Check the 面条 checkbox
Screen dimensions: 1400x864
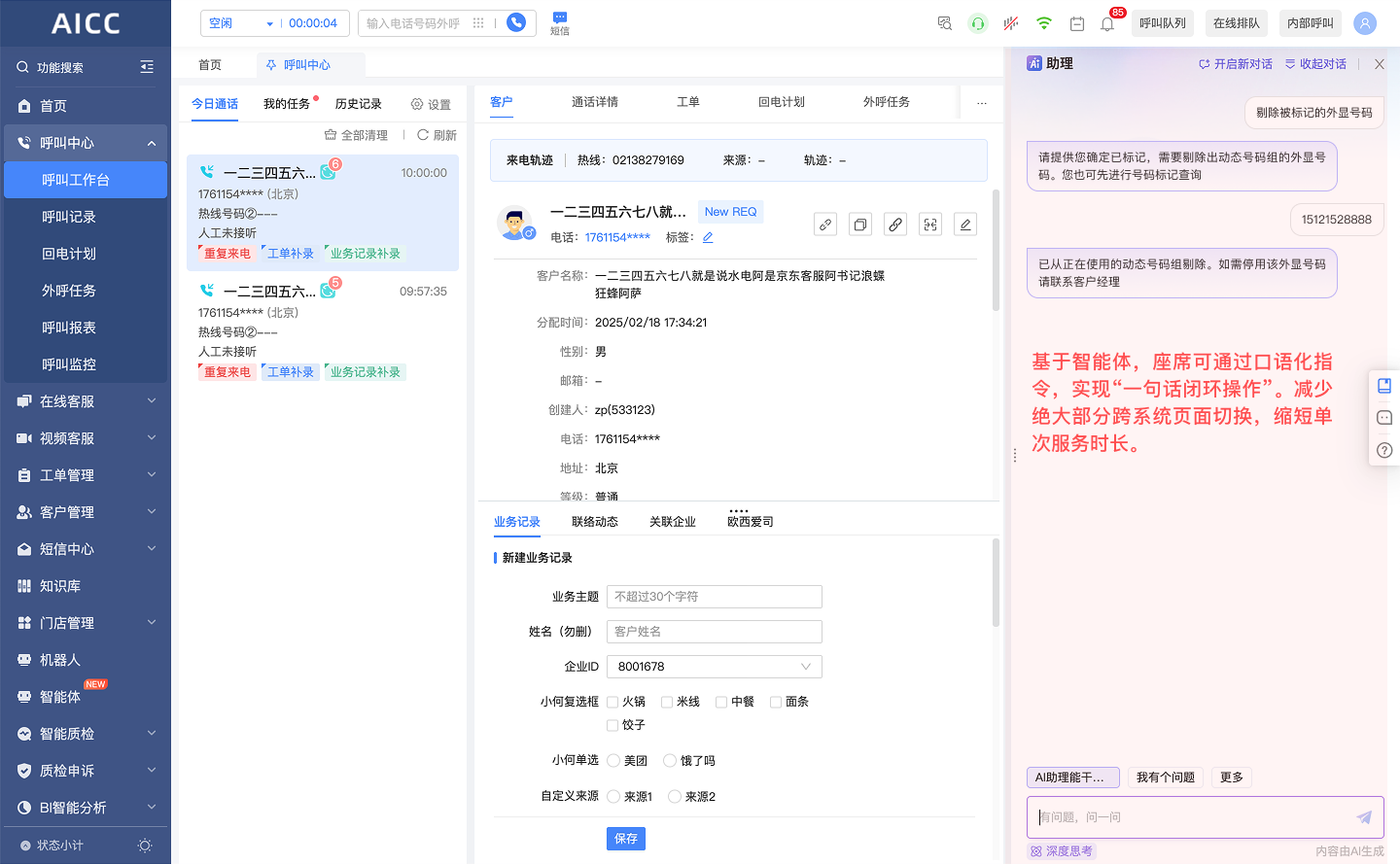point(776,702)
